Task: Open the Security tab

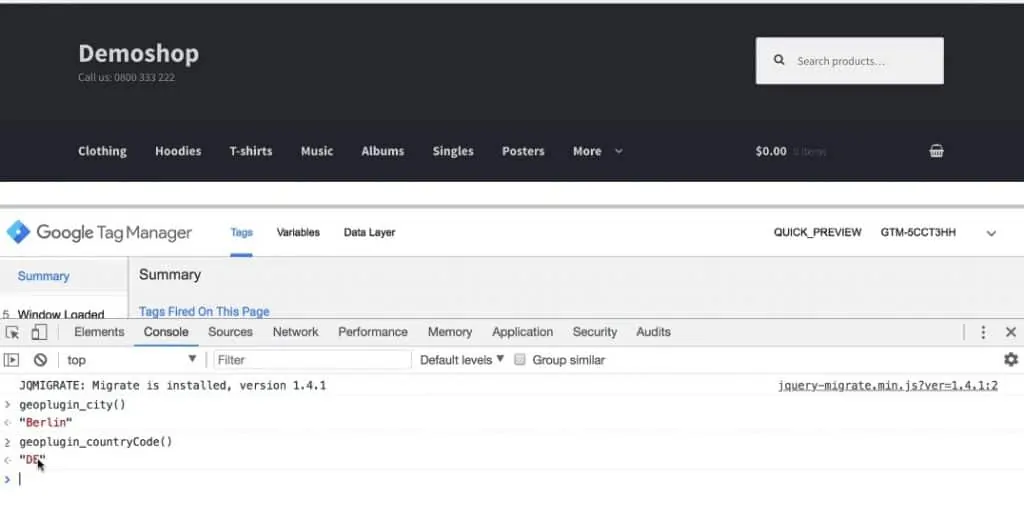Action: coord(595,332)
